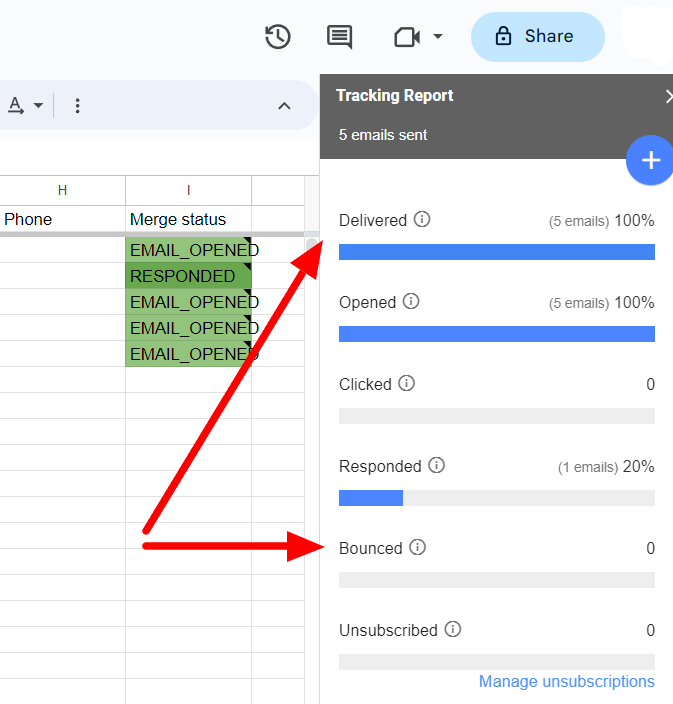Open version history clock icon
The image size is (673, 704).
click(277, 37)
